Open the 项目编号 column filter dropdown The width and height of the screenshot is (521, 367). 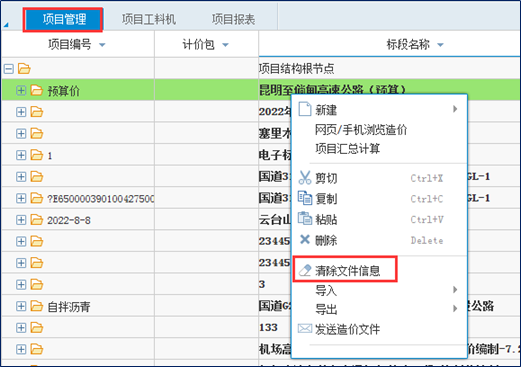click(102, 45)
